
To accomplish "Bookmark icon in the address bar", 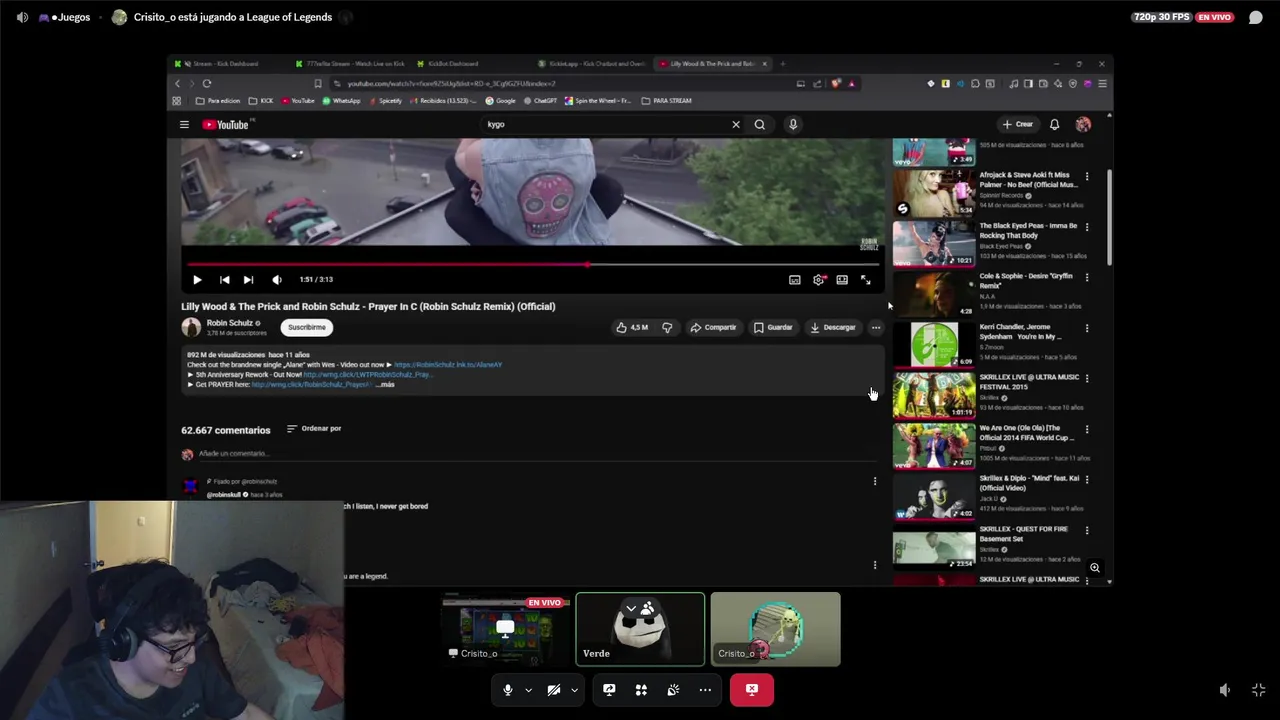I will [318, 84].
